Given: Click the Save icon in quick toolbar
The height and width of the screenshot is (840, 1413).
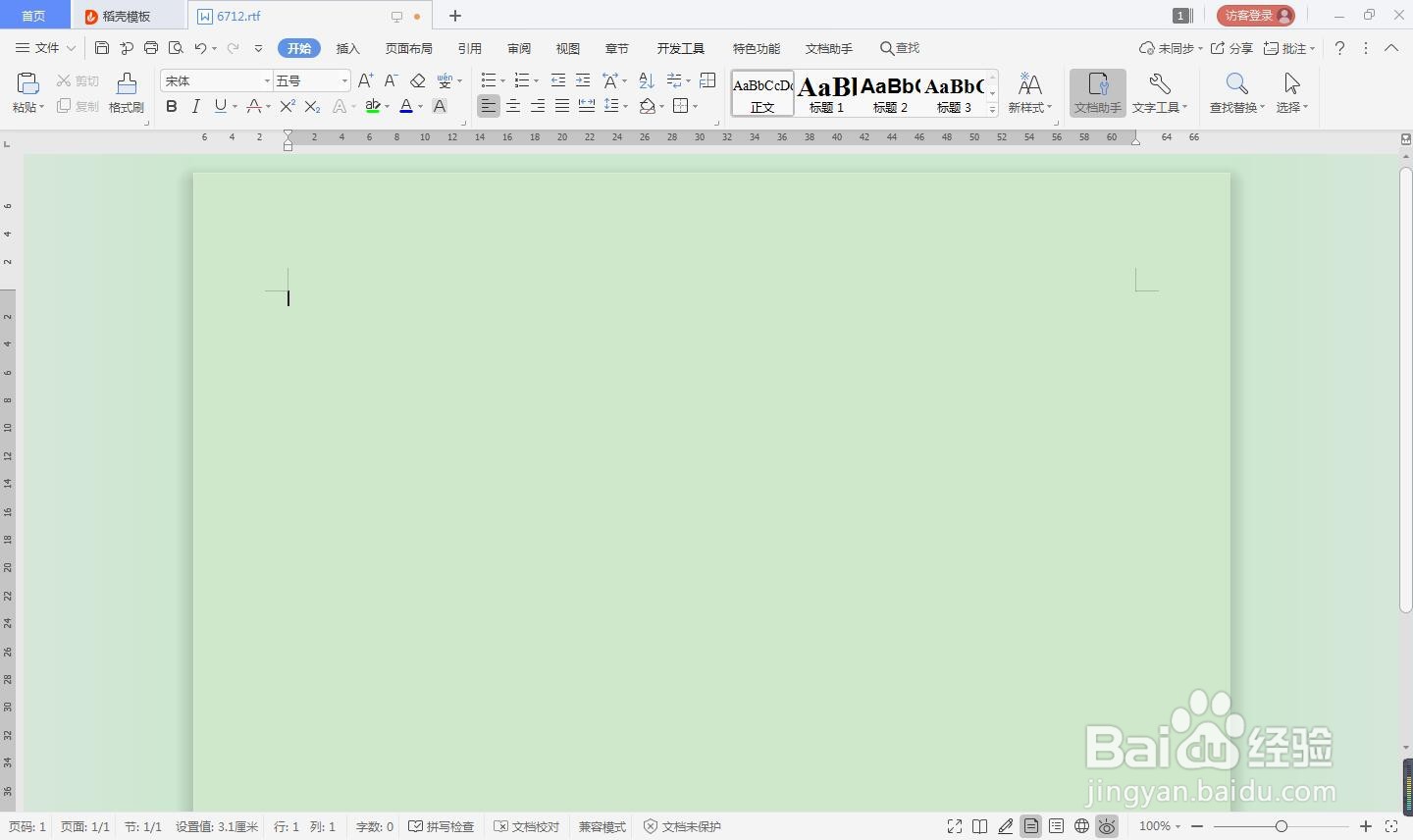Looking at the screenshot, I should 102,48.
